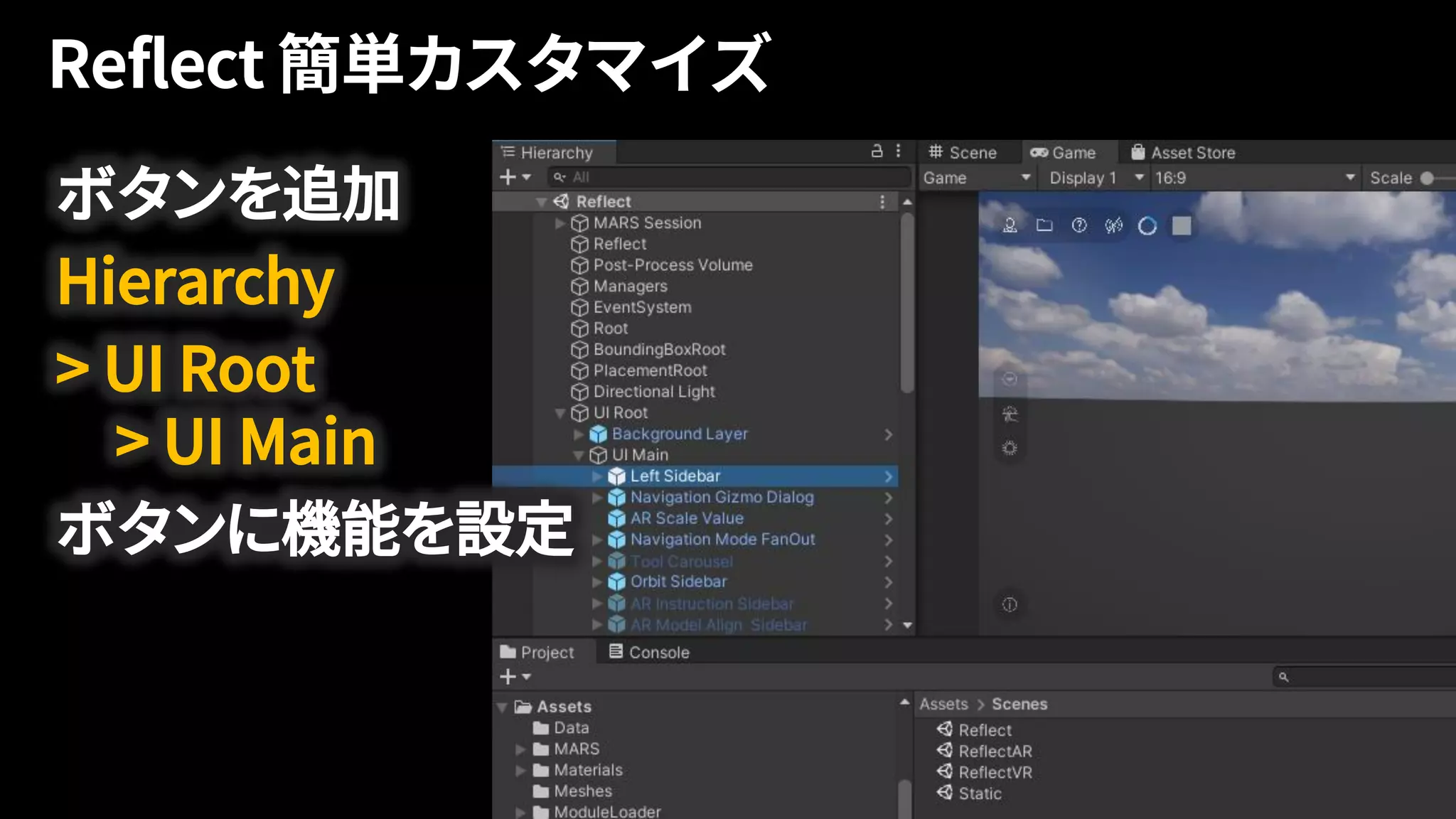1456x819 pixels.
Task: Open Navigation Gizmo Dialog prefab chevron
Action: coord(888,498)
